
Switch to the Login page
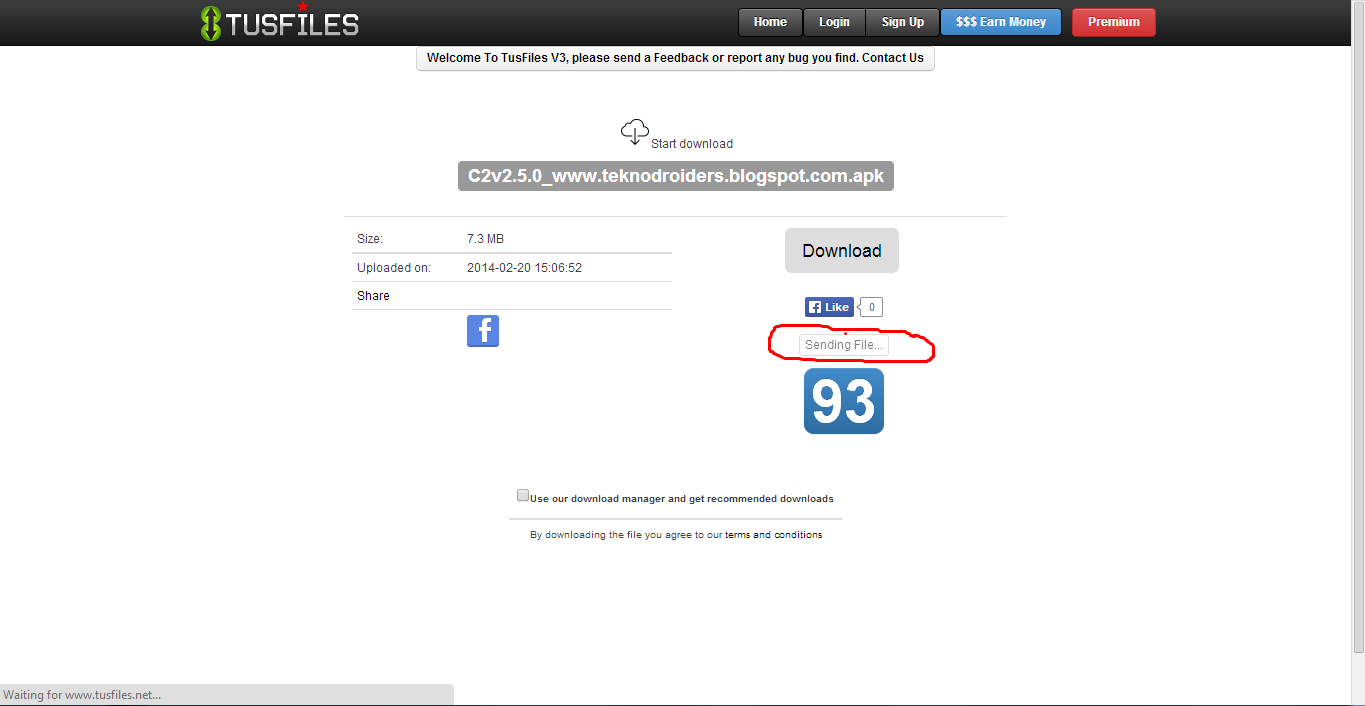pyautogui.click(x=834, y=21)
